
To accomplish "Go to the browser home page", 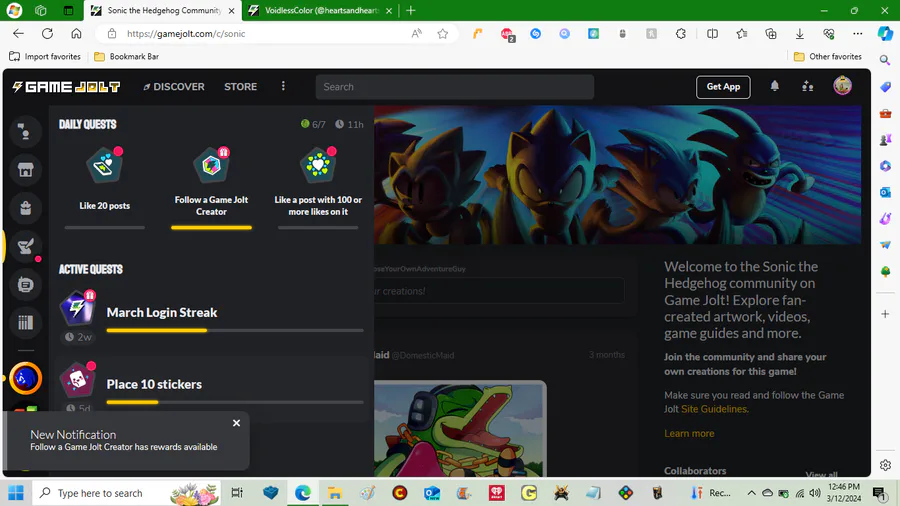I will click(76, 33).
